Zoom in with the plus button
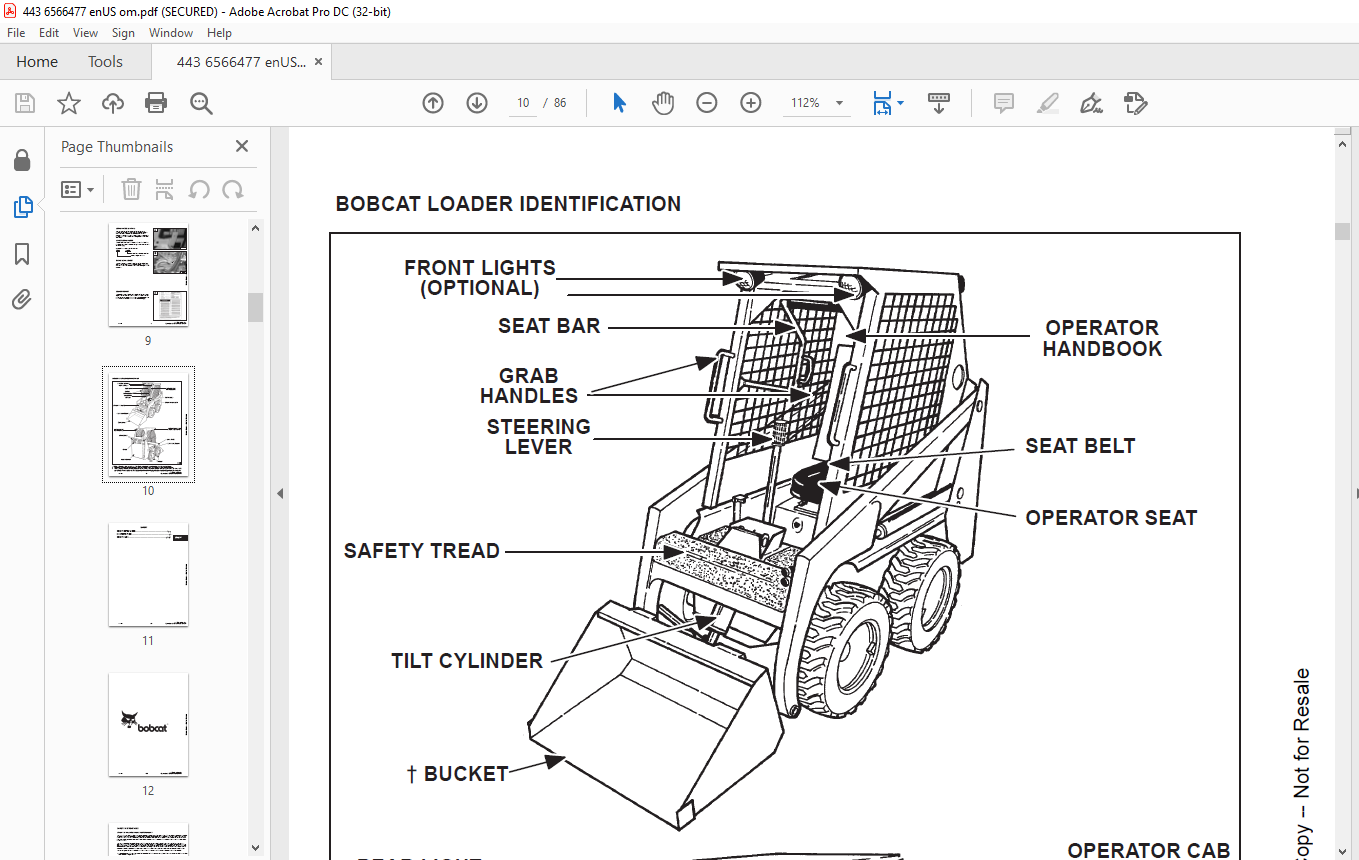1359x860 pixels. pos(751,103)
